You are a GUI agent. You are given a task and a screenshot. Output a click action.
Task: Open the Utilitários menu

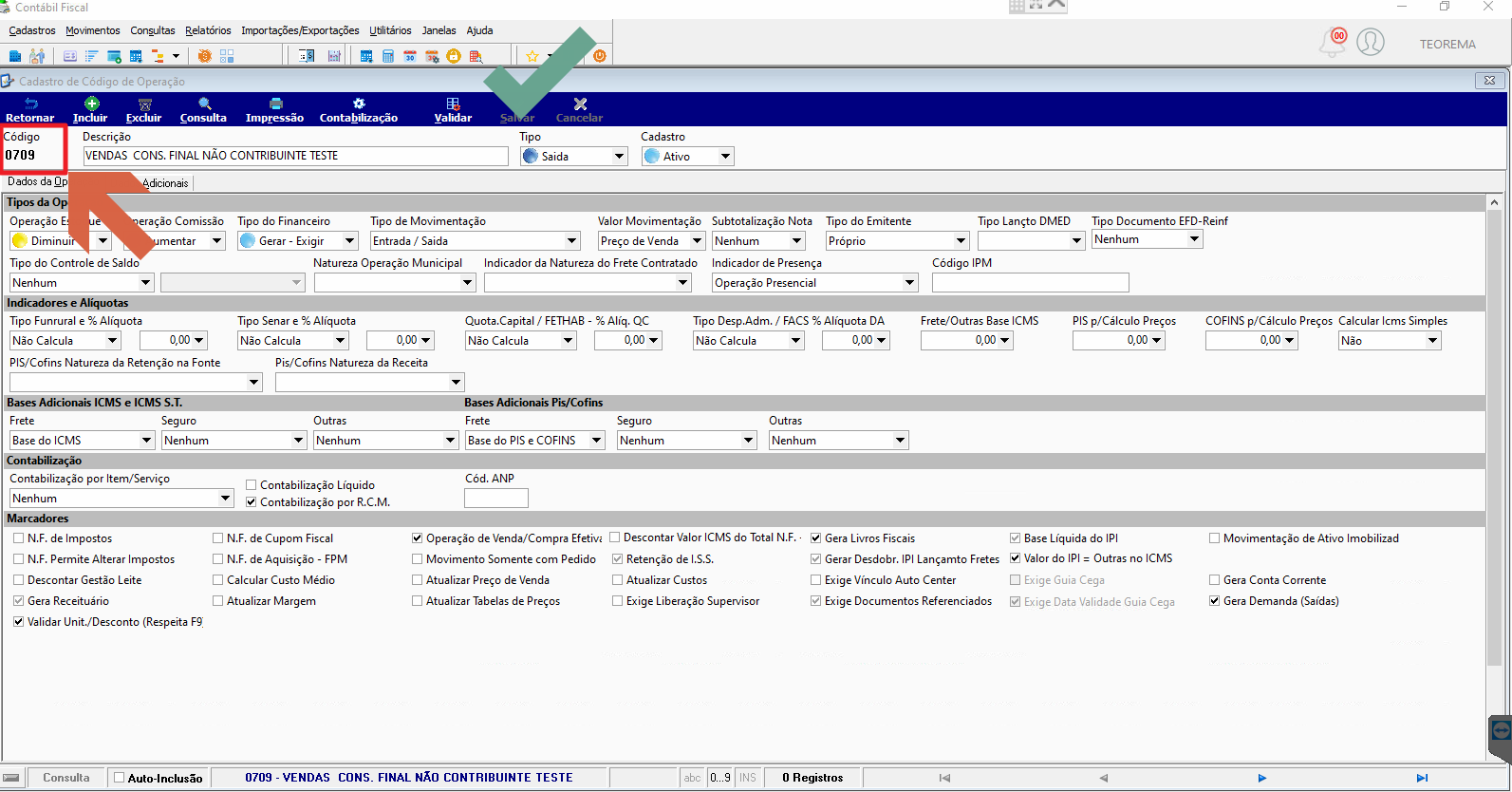[x=390, y=30]
